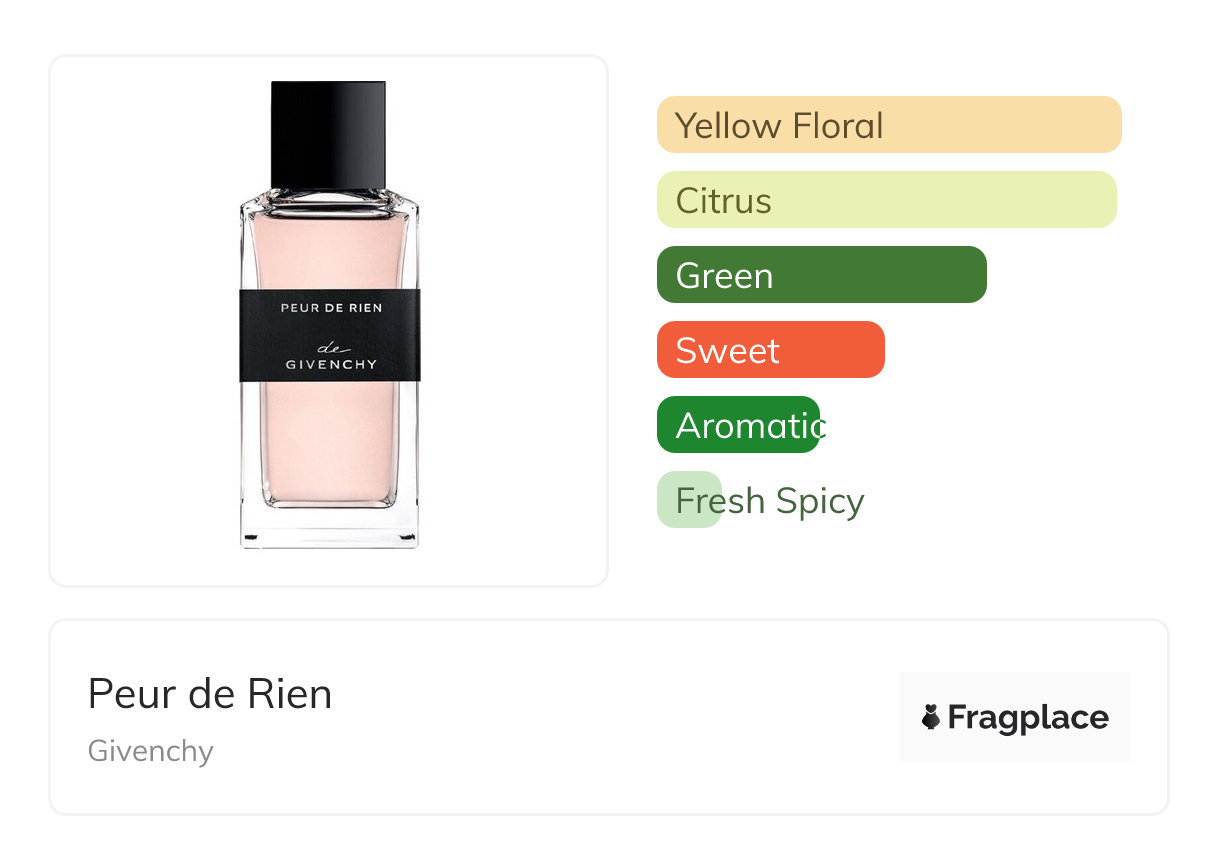The height and width of the screenshot is (864, 1218).
Task: Click the Fragplace wordmark text
Action: pyautogui.click(x=1028, y=717)
